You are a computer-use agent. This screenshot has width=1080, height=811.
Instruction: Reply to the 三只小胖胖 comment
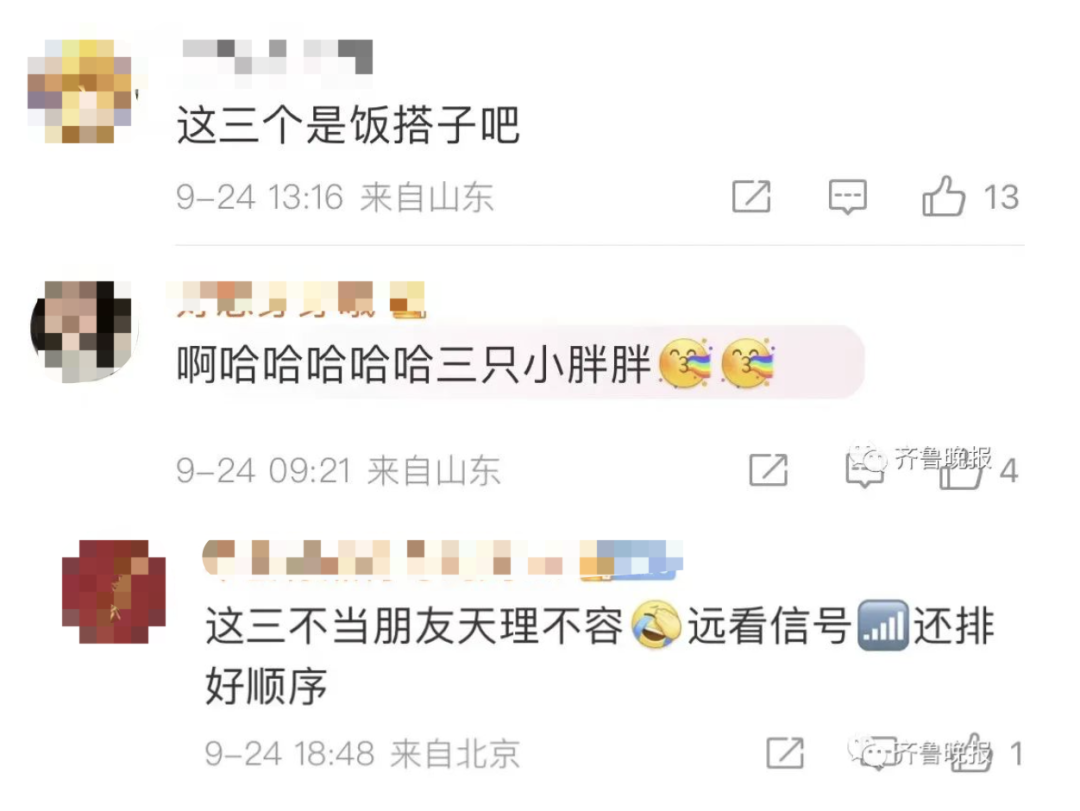tap(864, 471)
